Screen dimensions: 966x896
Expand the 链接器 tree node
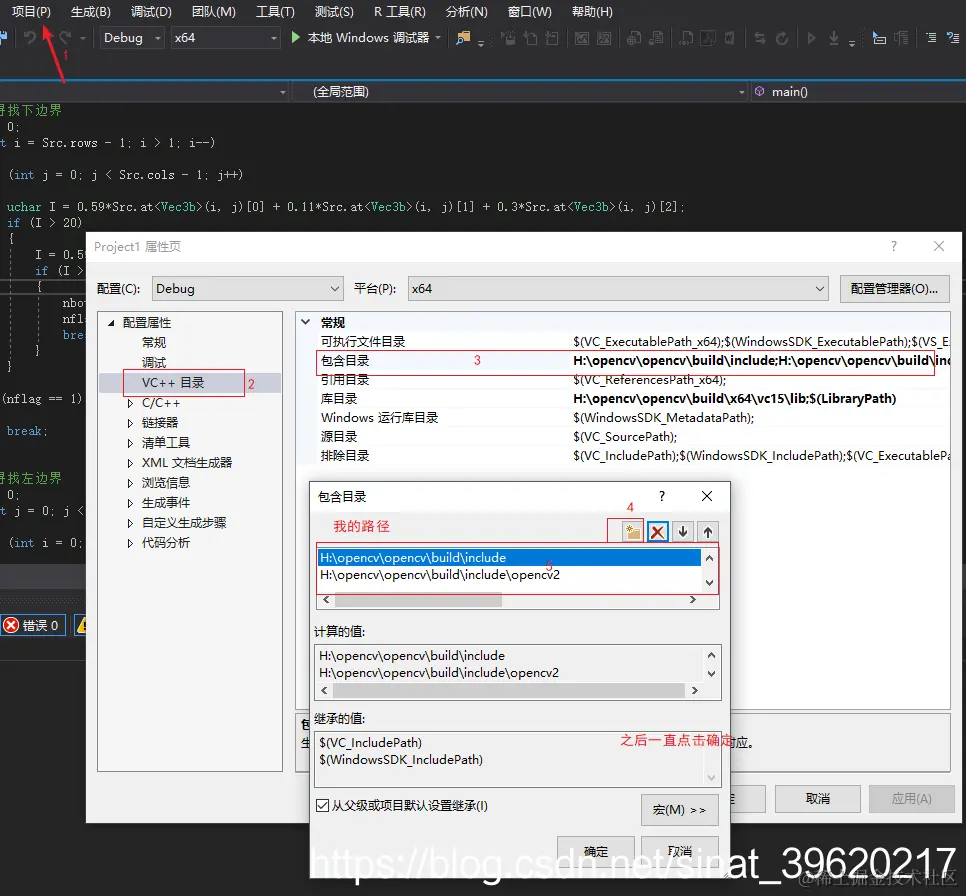(130, 423)
